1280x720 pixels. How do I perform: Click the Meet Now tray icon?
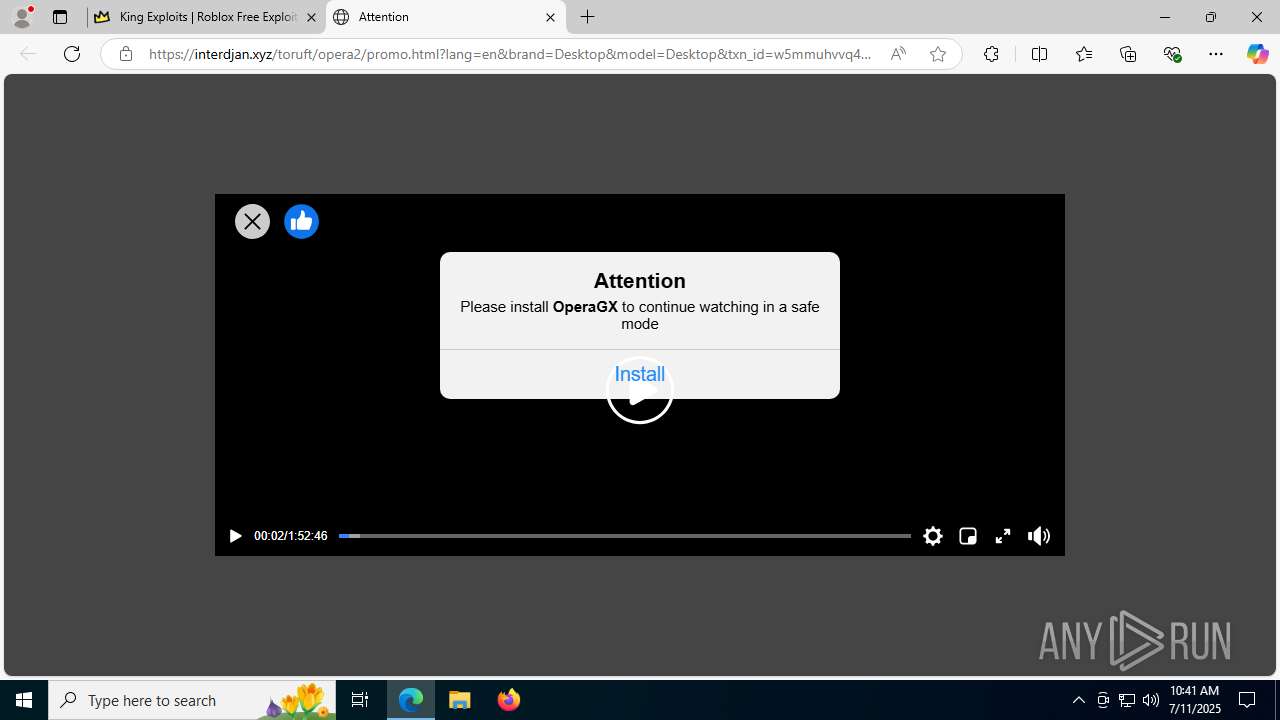coord(1103,700)
